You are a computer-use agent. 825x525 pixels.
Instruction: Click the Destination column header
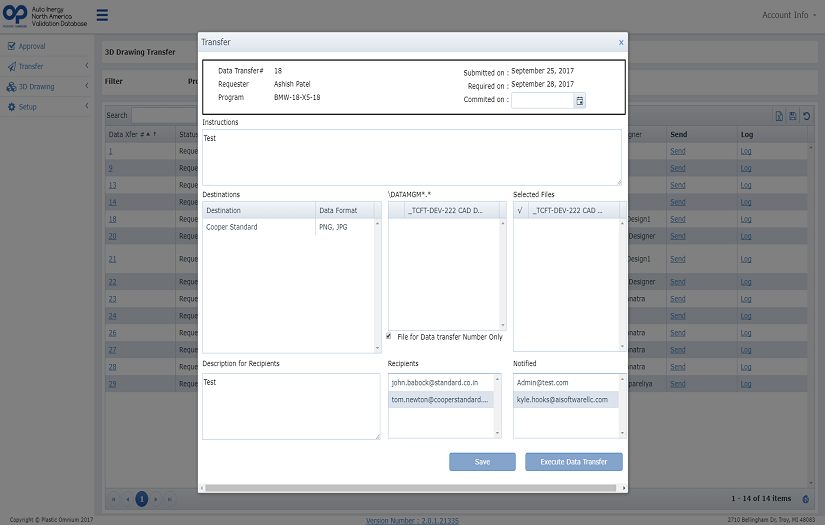259,210
